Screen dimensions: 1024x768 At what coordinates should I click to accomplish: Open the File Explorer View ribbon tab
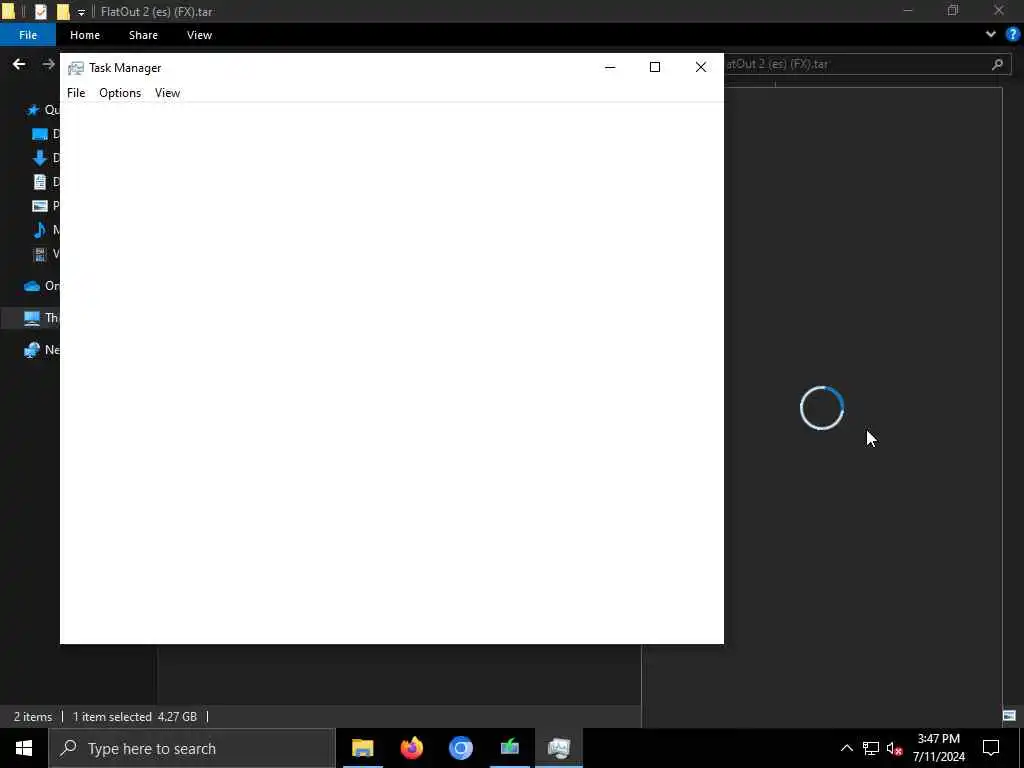199,35
